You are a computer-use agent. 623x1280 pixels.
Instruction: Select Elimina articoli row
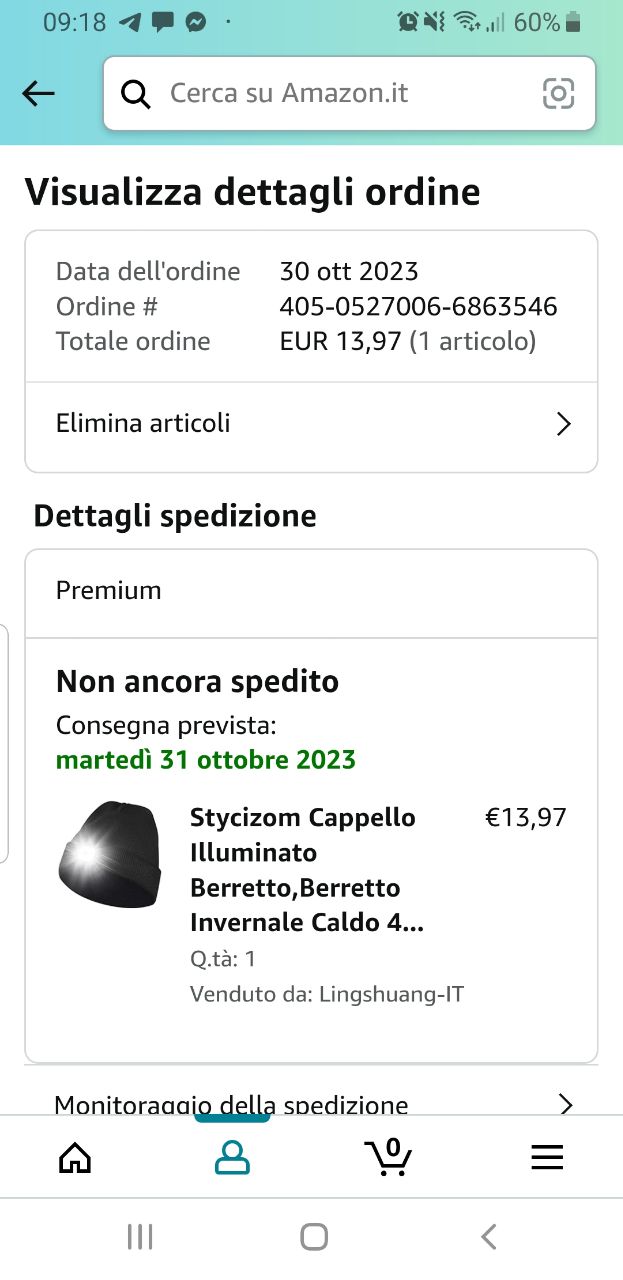click(300, 424)
